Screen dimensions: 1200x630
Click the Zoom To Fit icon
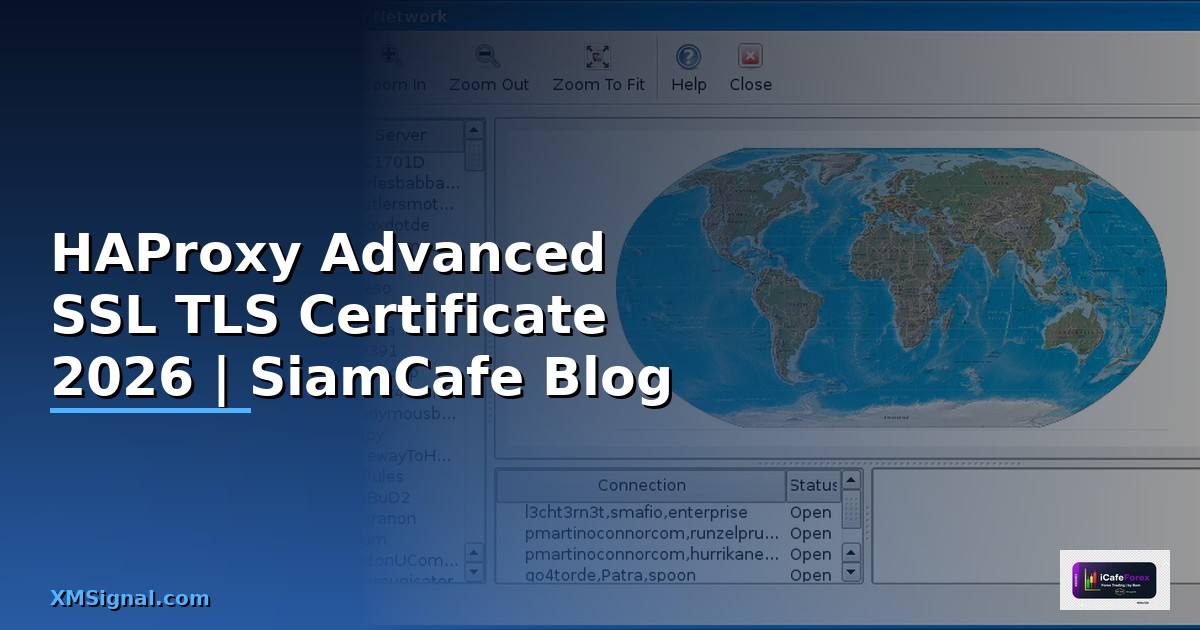(597, 57)
